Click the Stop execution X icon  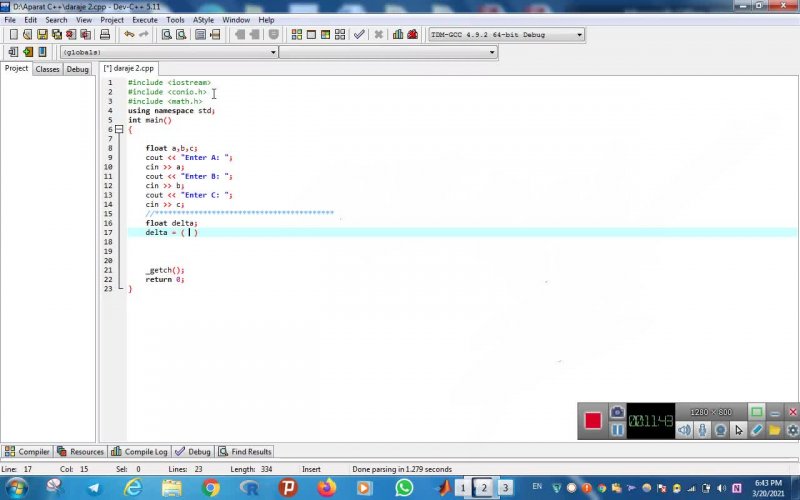379,35
